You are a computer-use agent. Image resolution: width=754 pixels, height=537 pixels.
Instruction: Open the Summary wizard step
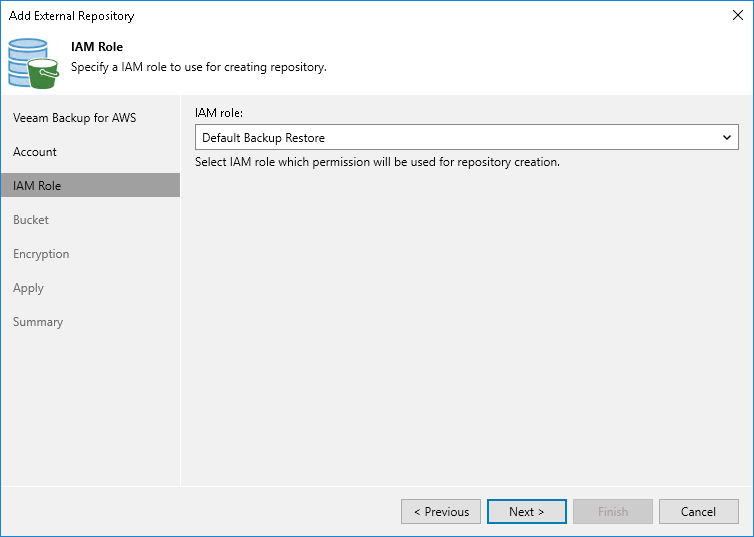(38, 322)
